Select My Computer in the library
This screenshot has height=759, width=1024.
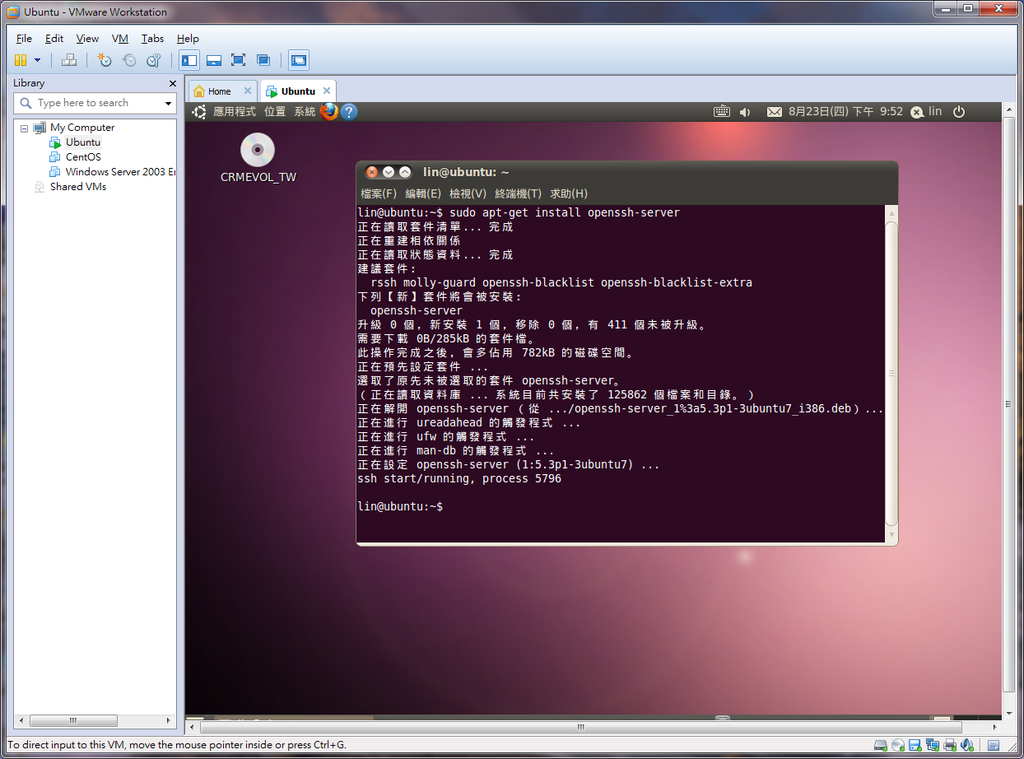click(x=82, y=127)
